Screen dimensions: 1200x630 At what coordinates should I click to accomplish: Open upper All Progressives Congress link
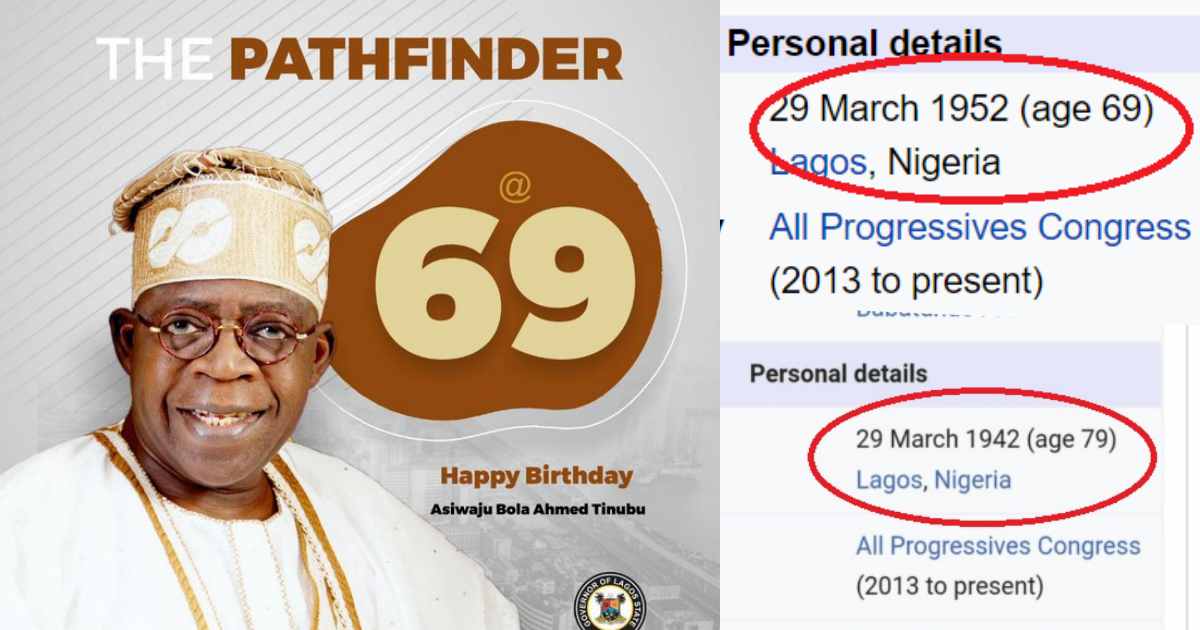pos(980,227)
